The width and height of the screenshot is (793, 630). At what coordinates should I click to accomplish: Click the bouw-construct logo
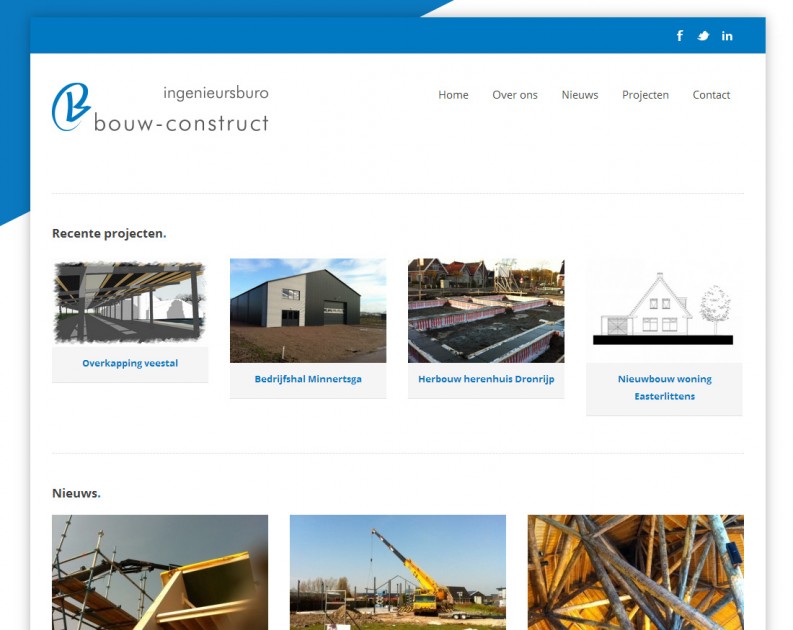160,108
